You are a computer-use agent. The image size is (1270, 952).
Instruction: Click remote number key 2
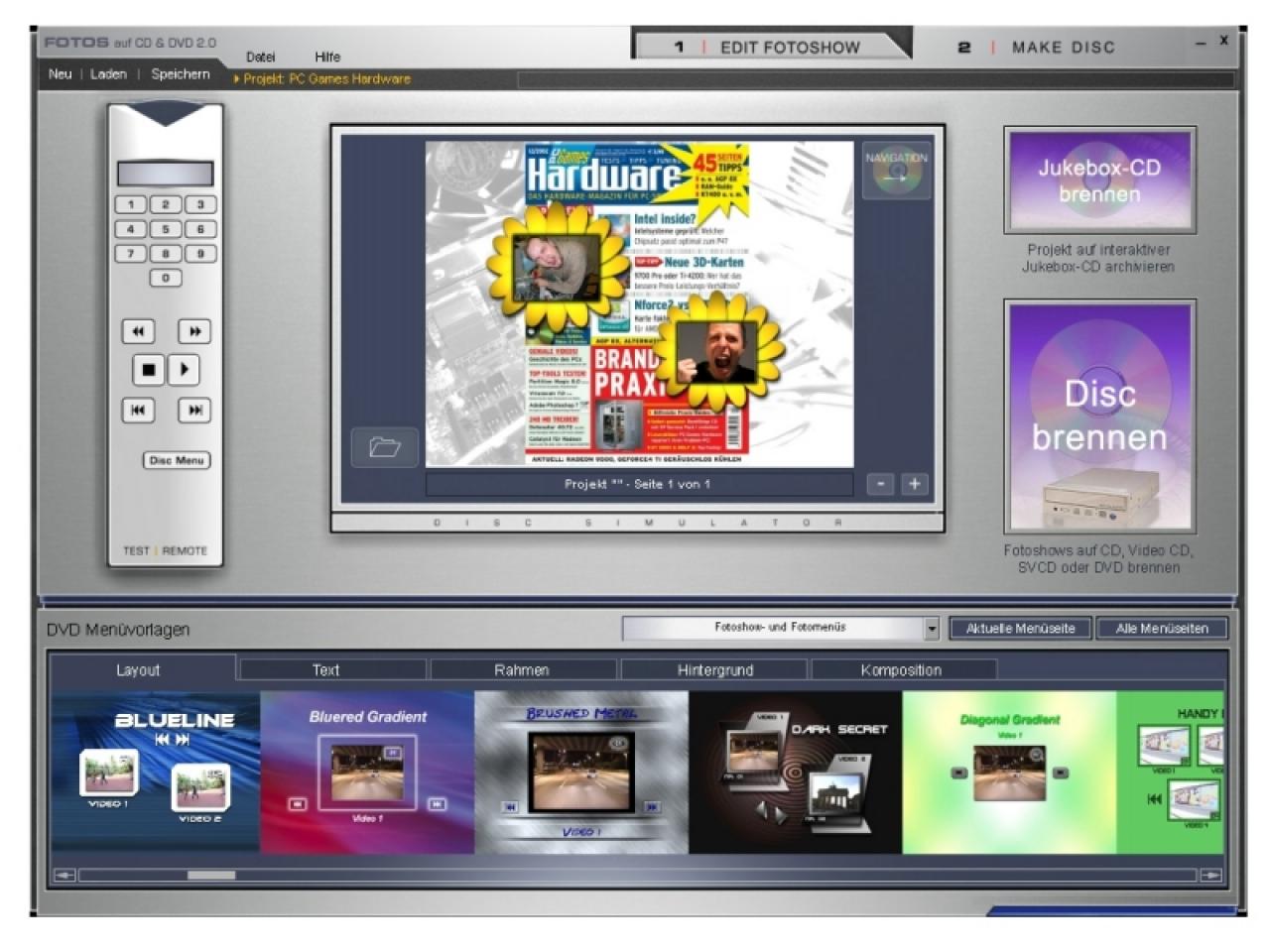(x=166, y=204)
